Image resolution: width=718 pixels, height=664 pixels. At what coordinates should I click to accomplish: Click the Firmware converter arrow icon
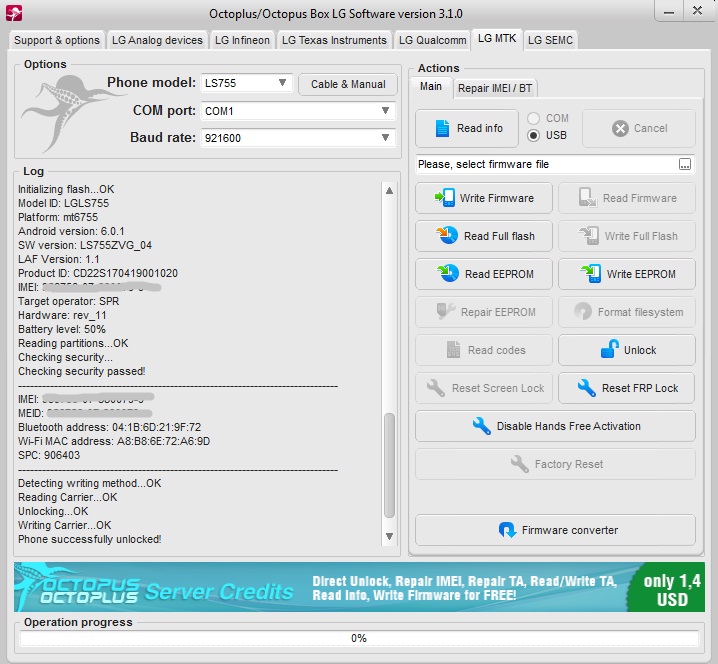pos(507,530)
